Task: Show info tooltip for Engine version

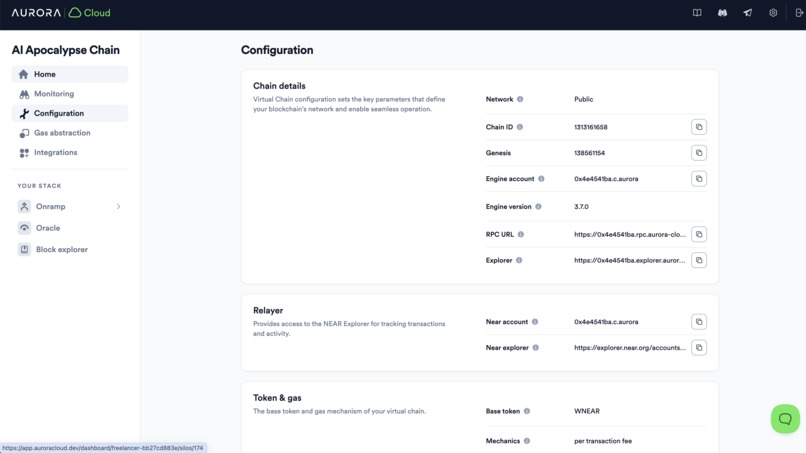Action: [538, 207]
